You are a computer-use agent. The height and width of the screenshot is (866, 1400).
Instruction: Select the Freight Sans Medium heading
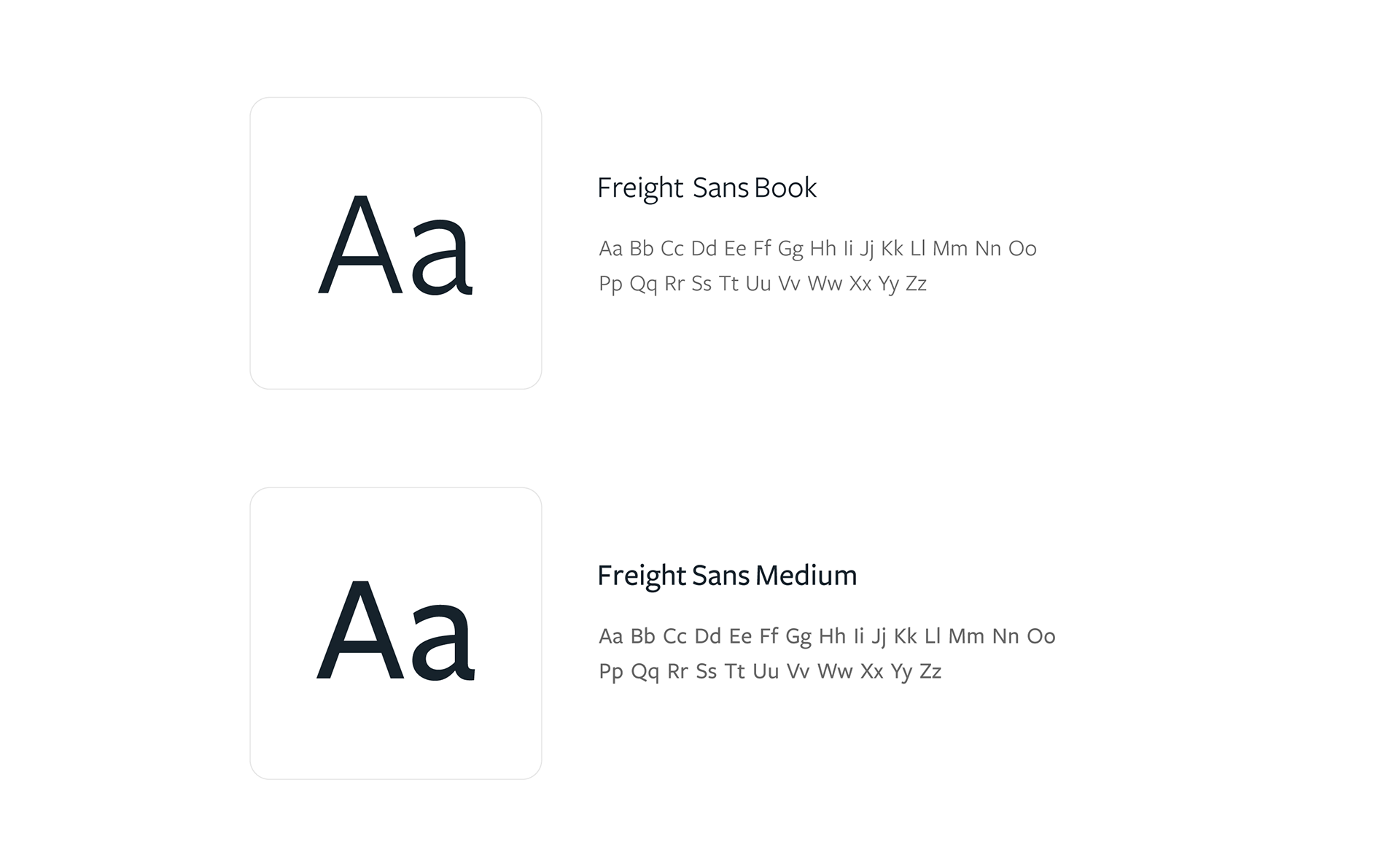coord(727,576)
